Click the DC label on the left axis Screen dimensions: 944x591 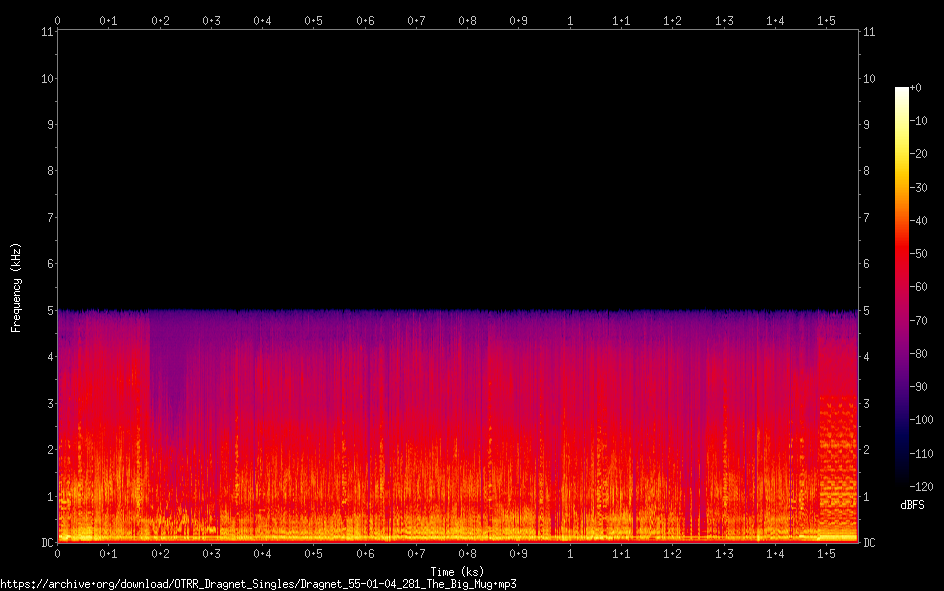(x=46, y=543)
